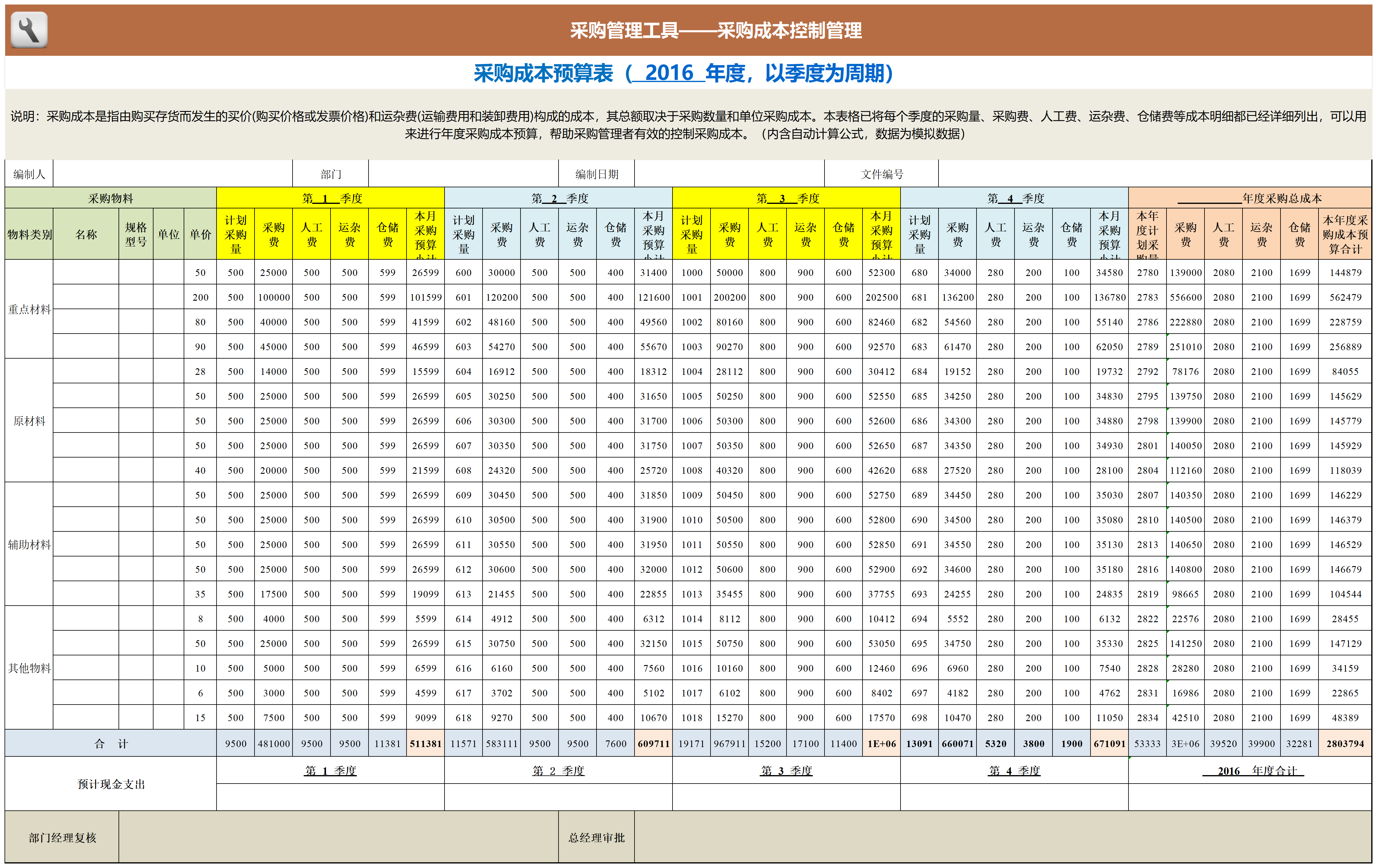Select the 采购物料 header cell

pyautogui.click(x=110, y=198)
